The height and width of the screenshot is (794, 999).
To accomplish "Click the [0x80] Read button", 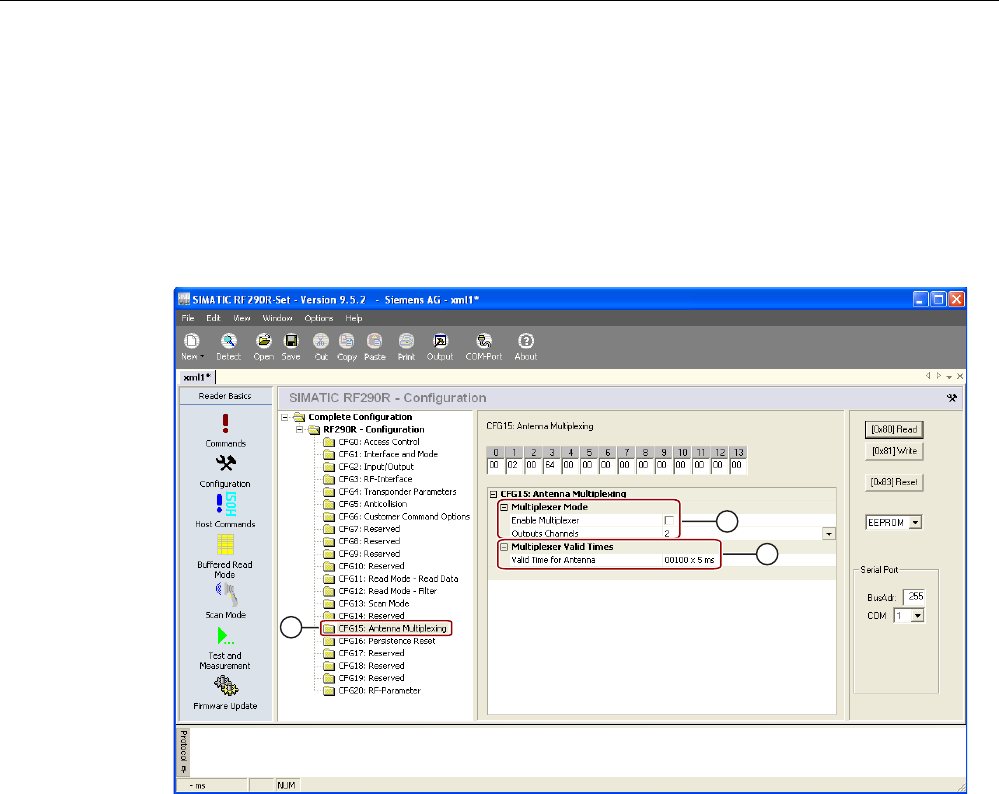I will tap(894, 429).
